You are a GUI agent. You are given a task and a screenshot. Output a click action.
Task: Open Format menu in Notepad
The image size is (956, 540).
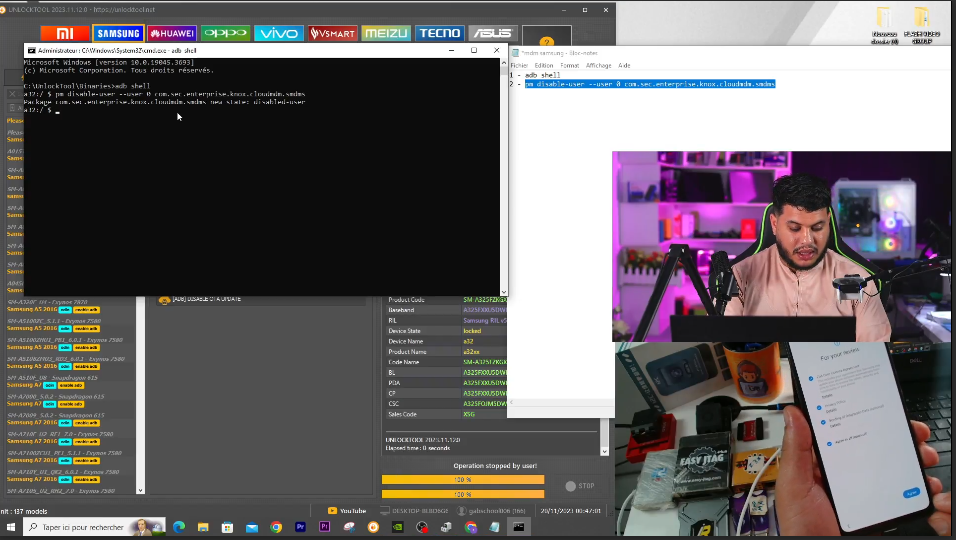(x=569, y=65)
